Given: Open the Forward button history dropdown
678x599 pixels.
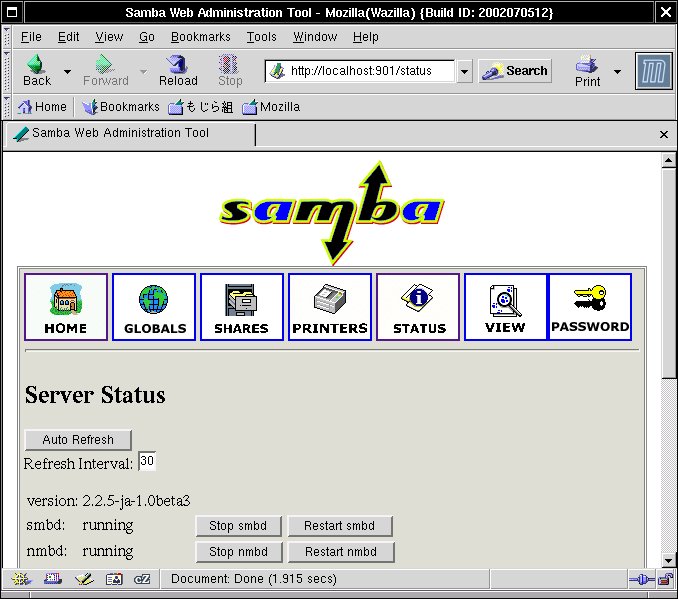Looking at the screenshot, I should coord(143,71).
